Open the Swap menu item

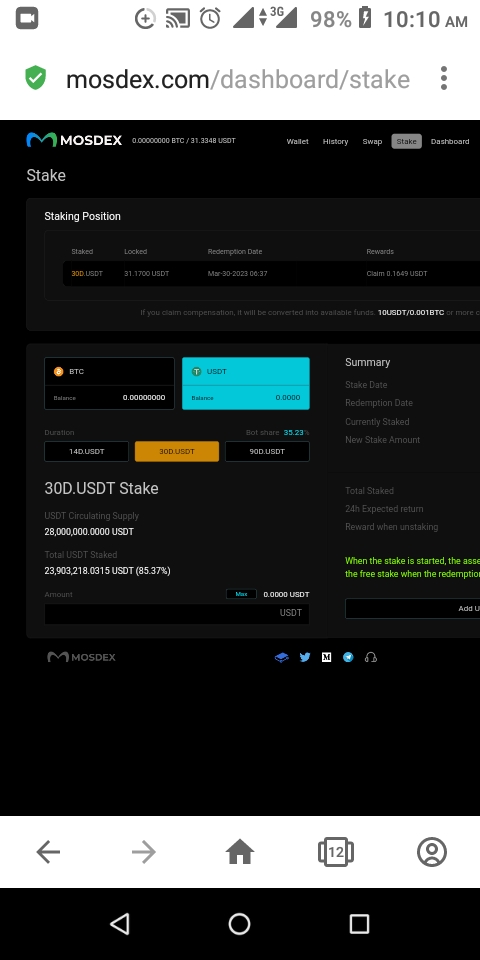pyautogui.click(x=372, y=141)
